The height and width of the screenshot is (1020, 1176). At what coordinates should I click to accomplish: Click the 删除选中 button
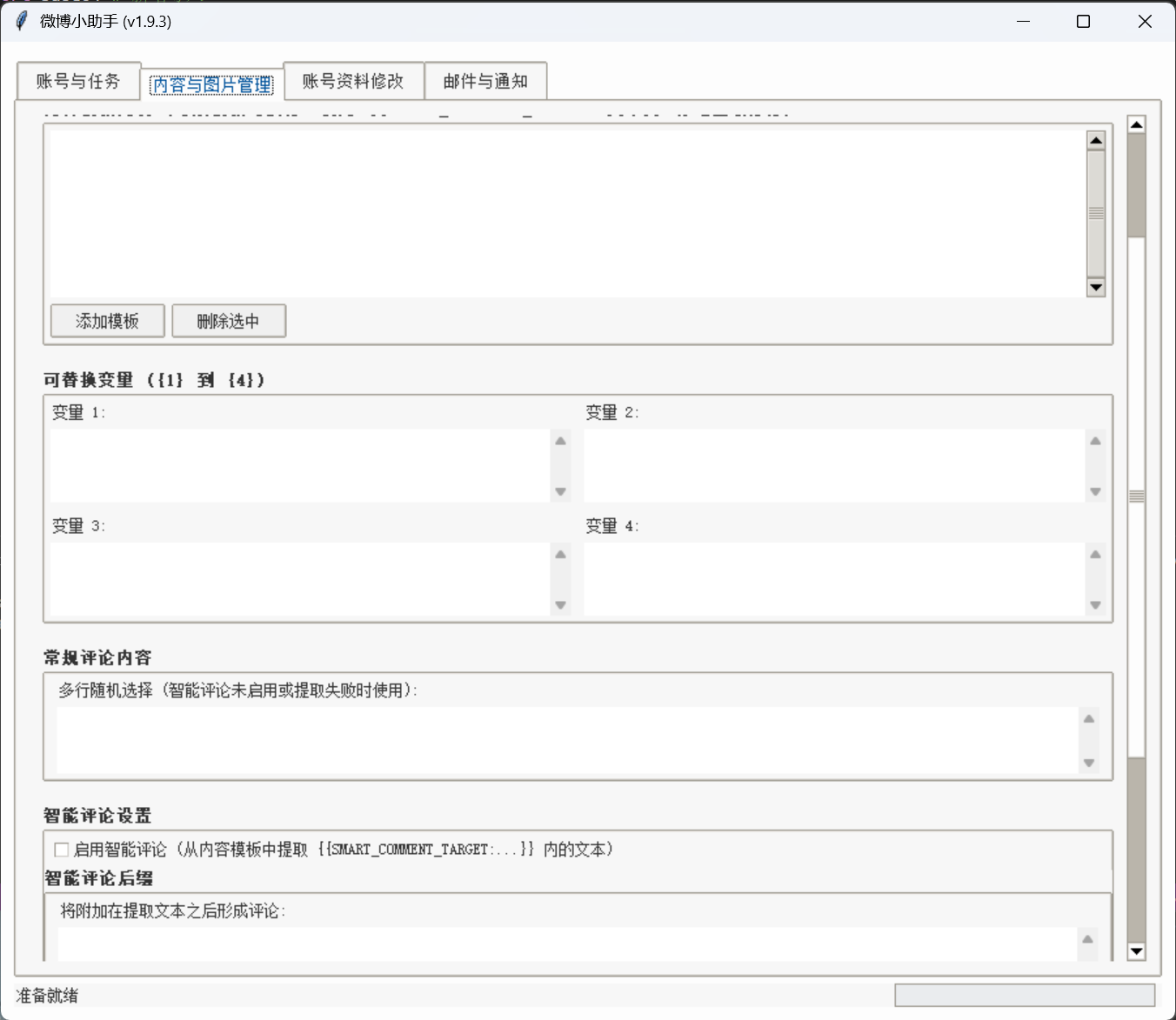coord(229,321)
